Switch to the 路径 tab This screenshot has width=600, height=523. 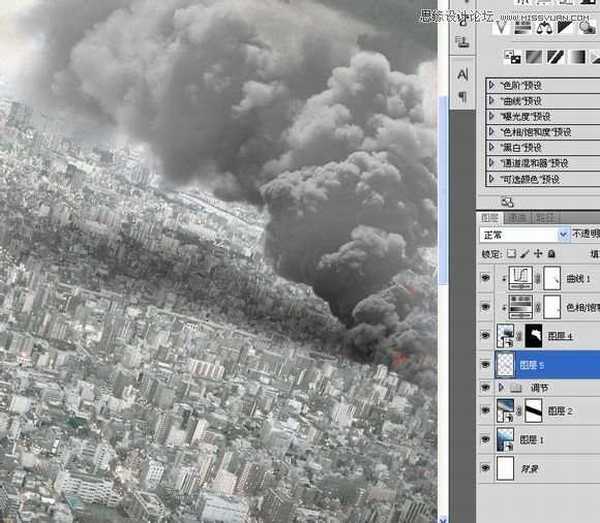[x=545, y=218]
